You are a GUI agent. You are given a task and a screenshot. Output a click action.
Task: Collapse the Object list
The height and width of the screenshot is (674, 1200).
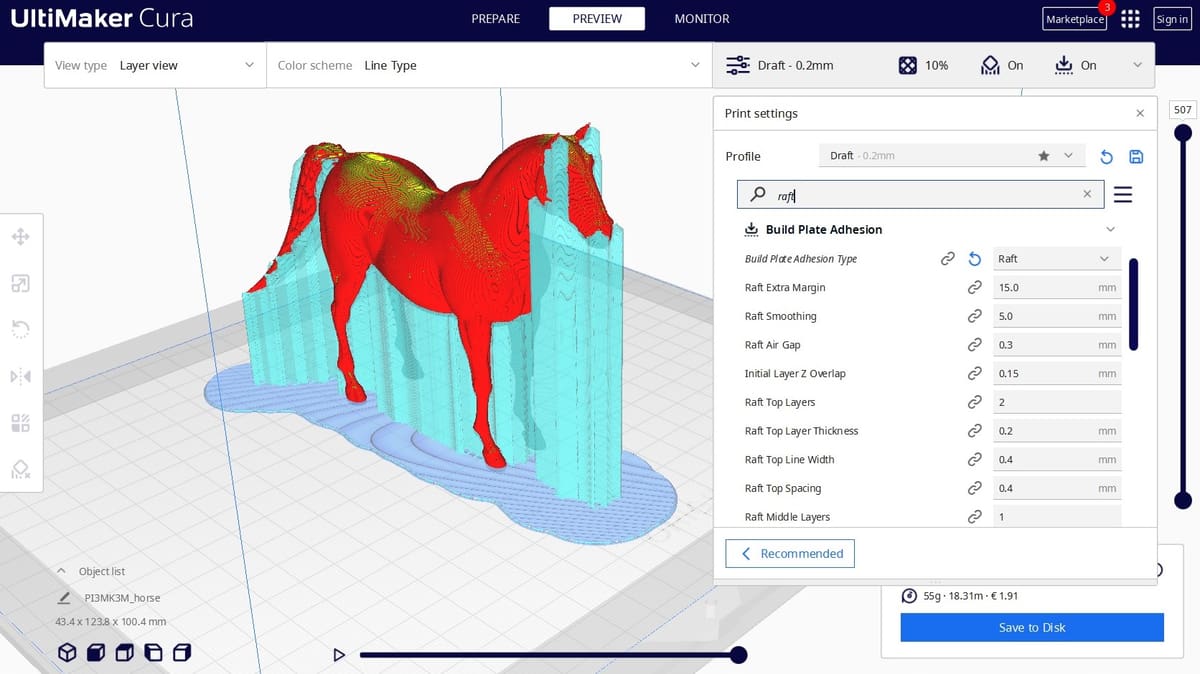62,571
